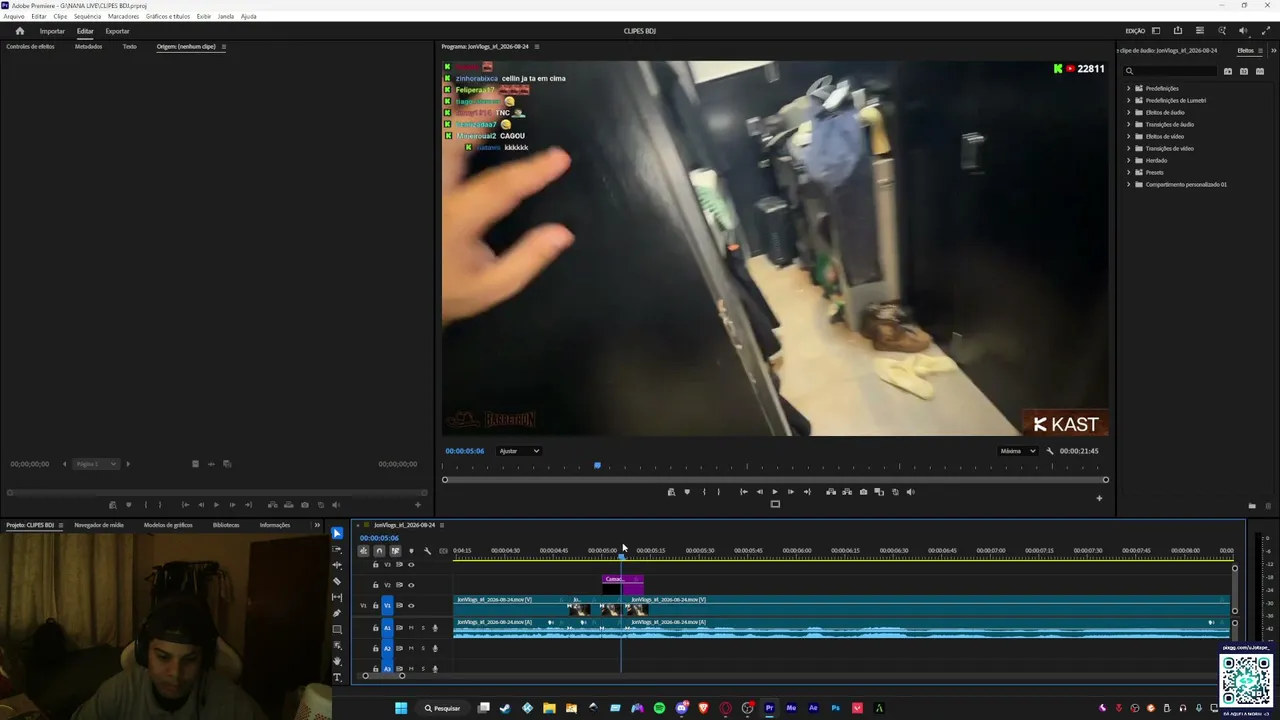Toggle V3 track output eye
1280x720 pixels.
(410, 565)
